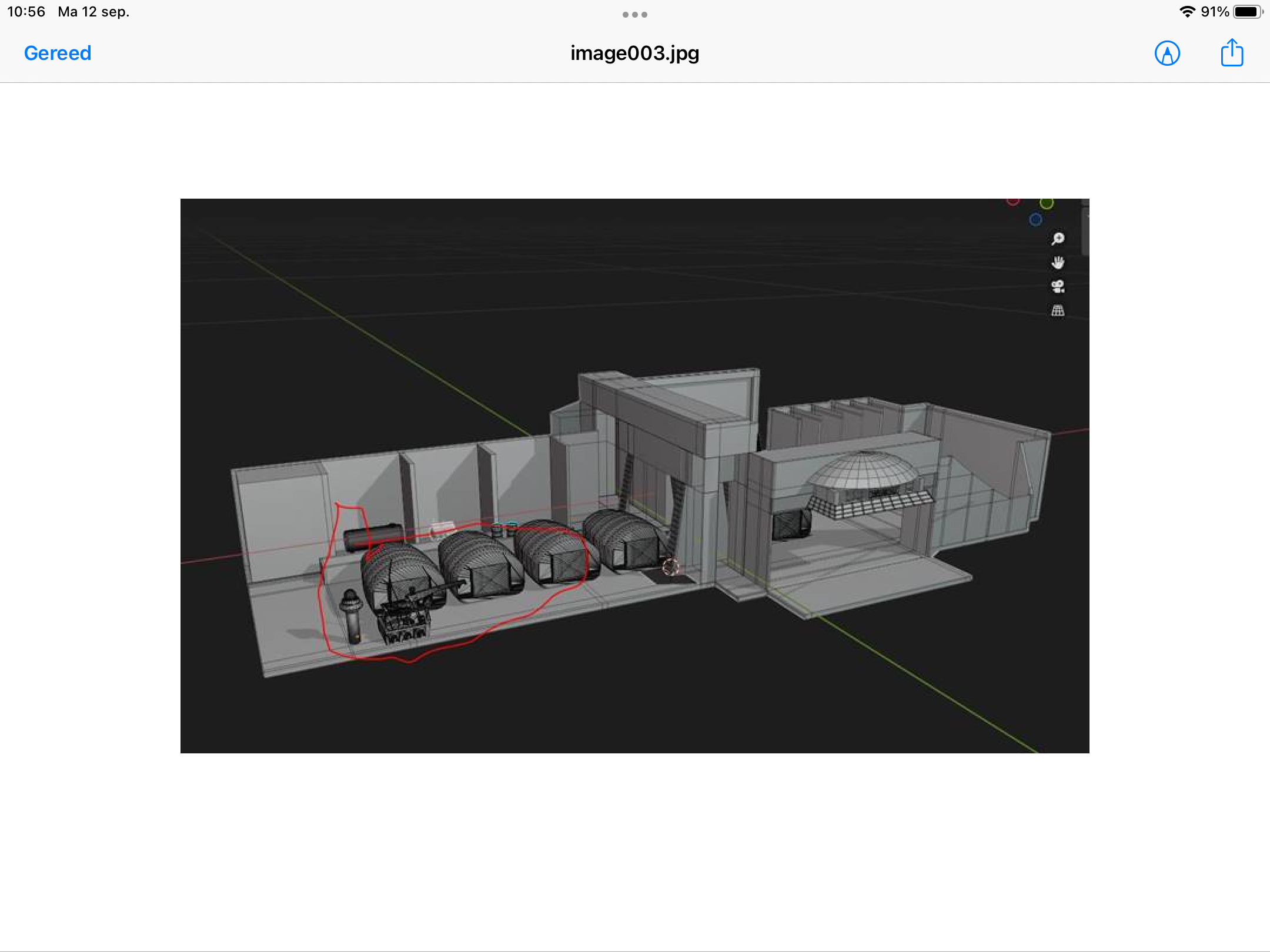1270x952 pixels.
Task: Tap the battery status indicator
Action: click(1247, 12)
